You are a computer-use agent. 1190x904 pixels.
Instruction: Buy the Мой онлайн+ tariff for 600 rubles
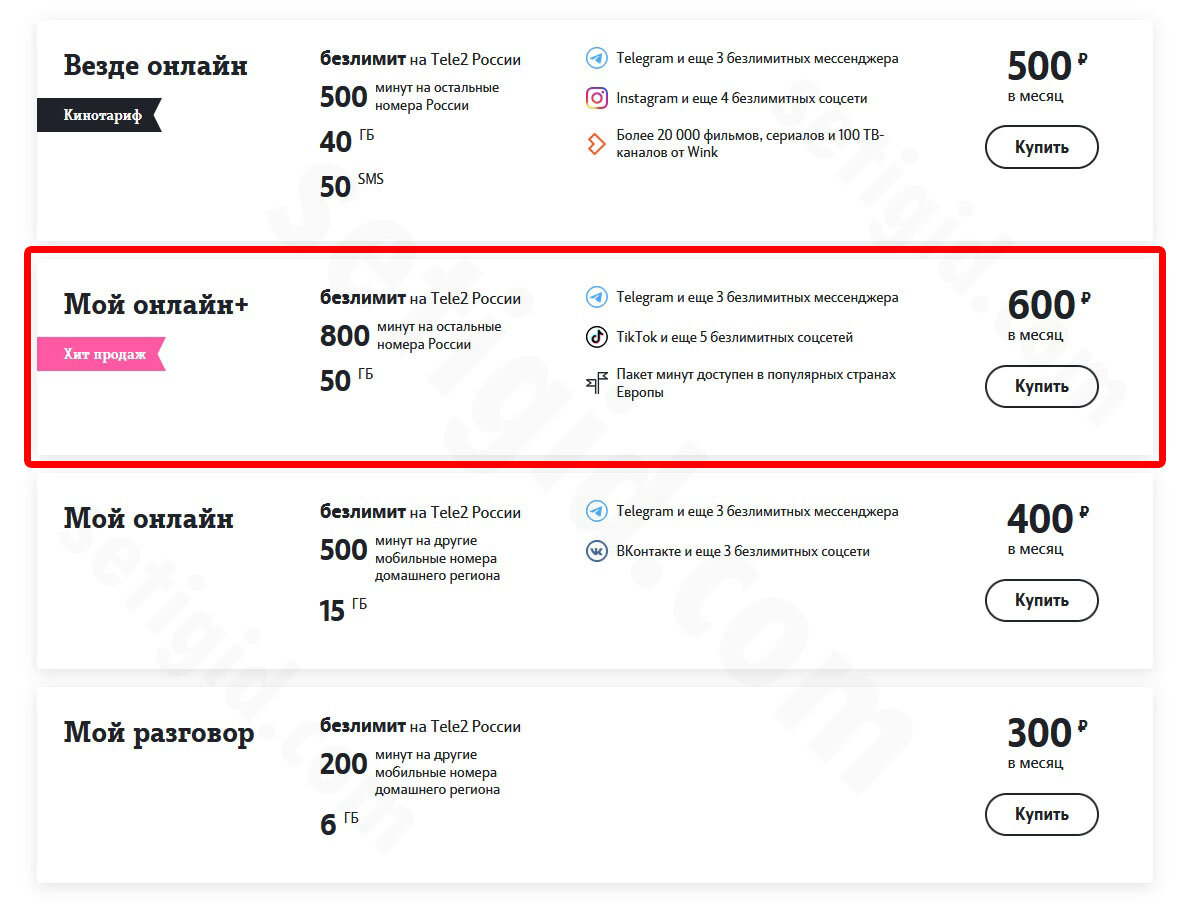pos(1041,386)
